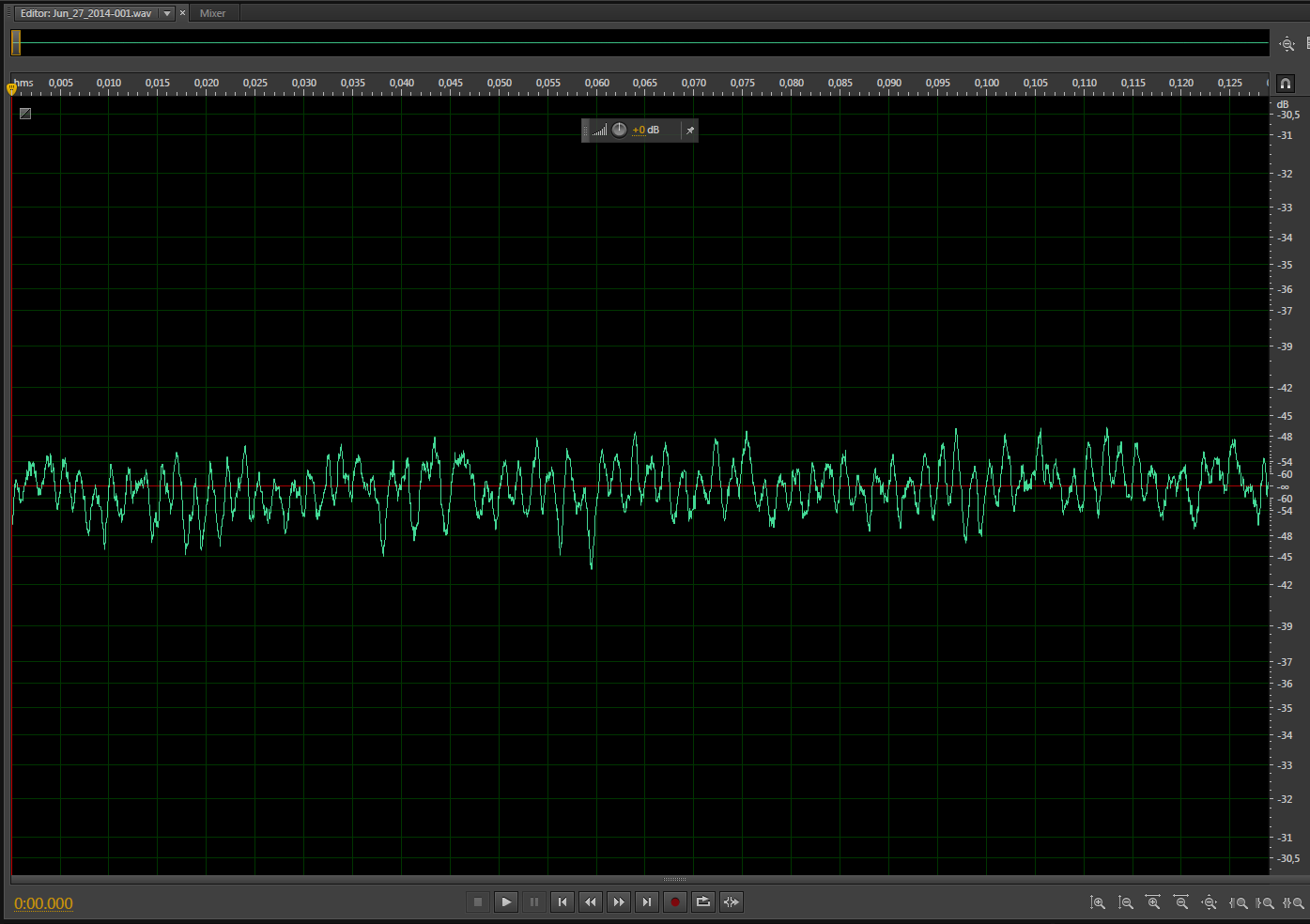The width and height of the screenshot is (1310, 924).
Task: Switch to the Mixer tab
Action: 212,13
